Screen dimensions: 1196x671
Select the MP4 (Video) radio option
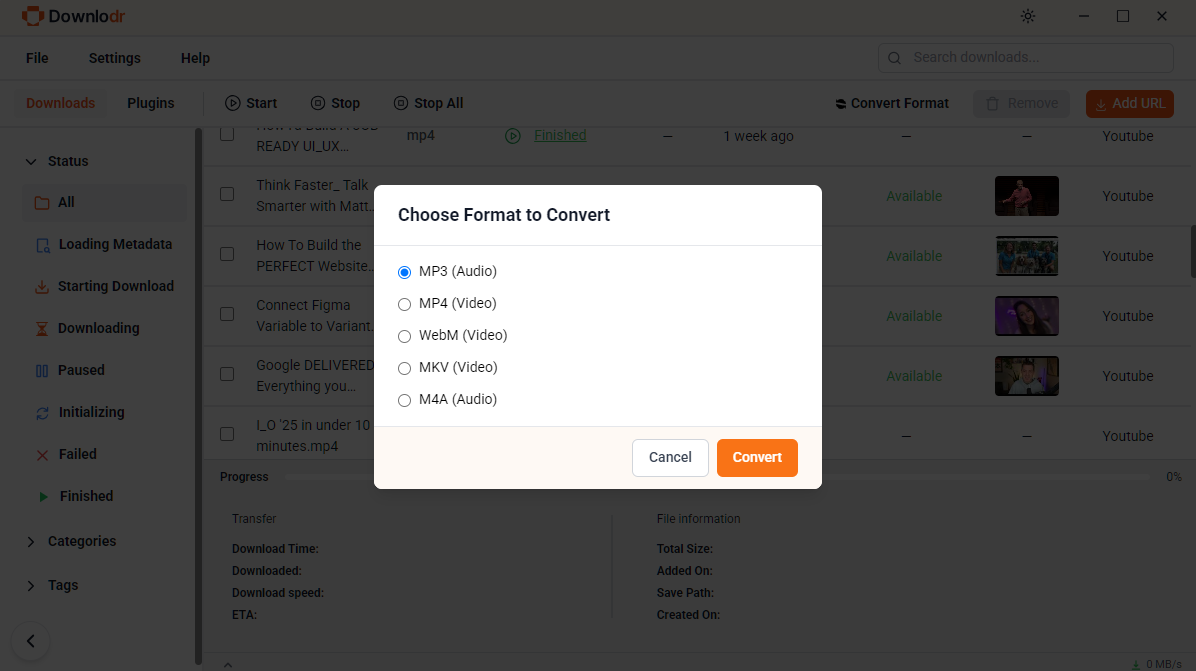coord(405,304)
